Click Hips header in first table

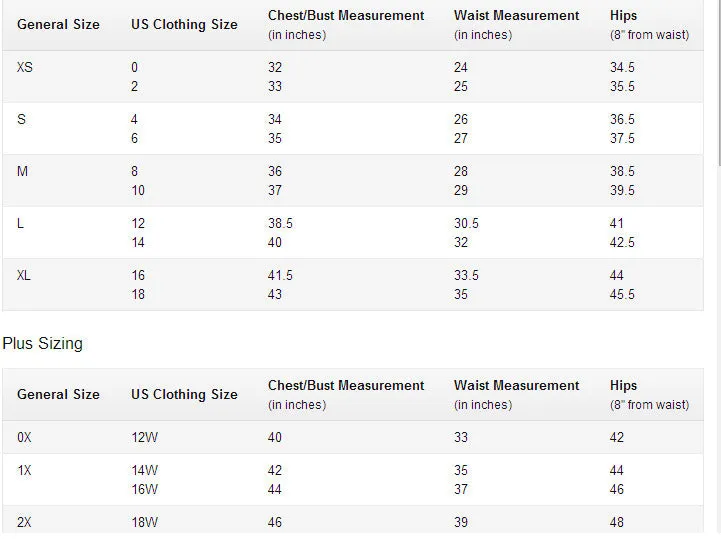[x=623, y=16]
